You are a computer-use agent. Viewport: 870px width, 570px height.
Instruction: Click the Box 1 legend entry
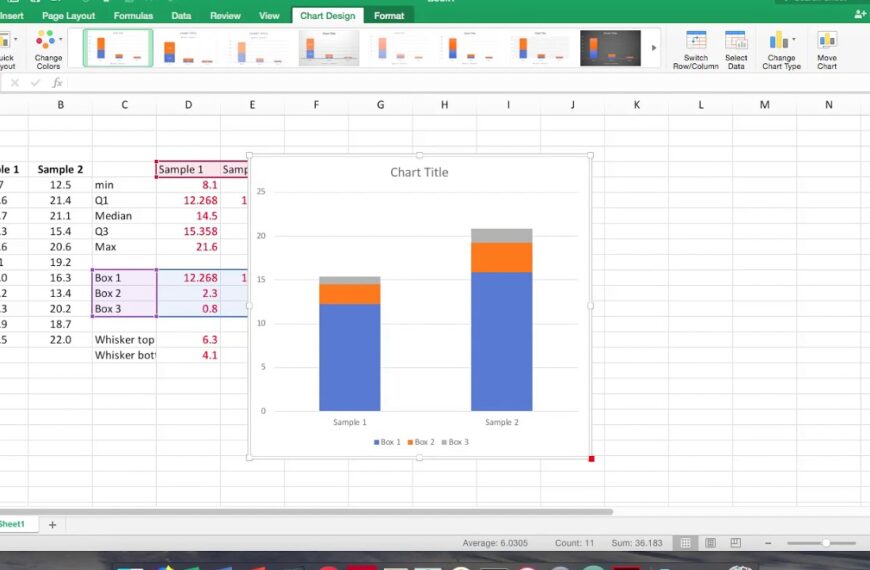[x=387, y=442]
